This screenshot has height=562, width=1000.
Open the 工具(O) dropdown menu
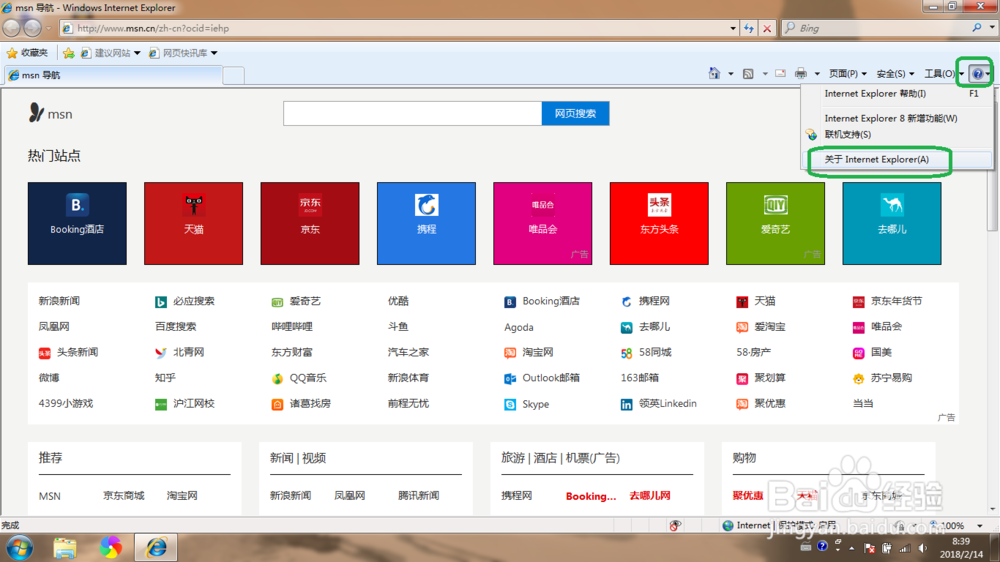[943, 74]
